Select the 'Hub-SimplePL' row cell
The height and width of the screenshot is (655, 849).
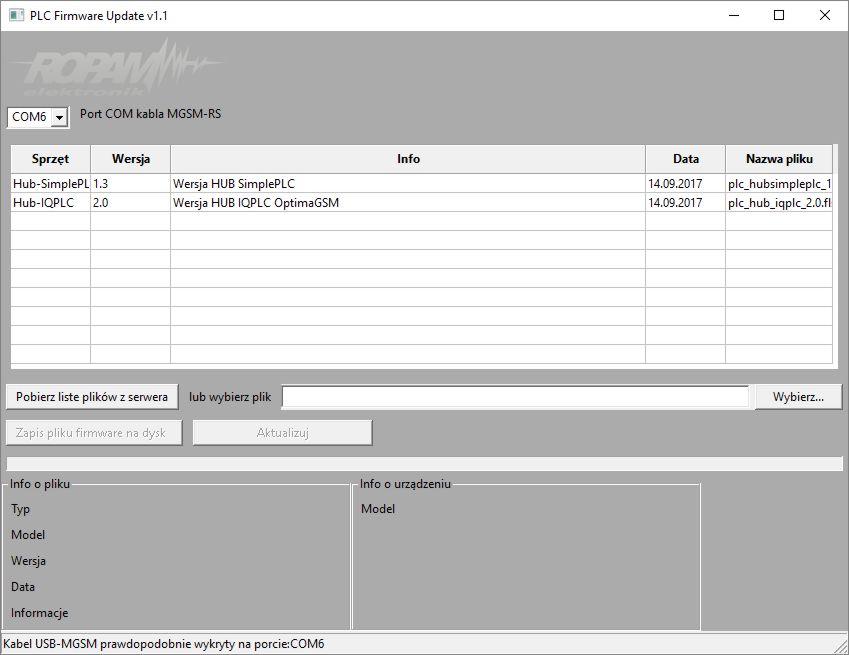click(50, 184)
